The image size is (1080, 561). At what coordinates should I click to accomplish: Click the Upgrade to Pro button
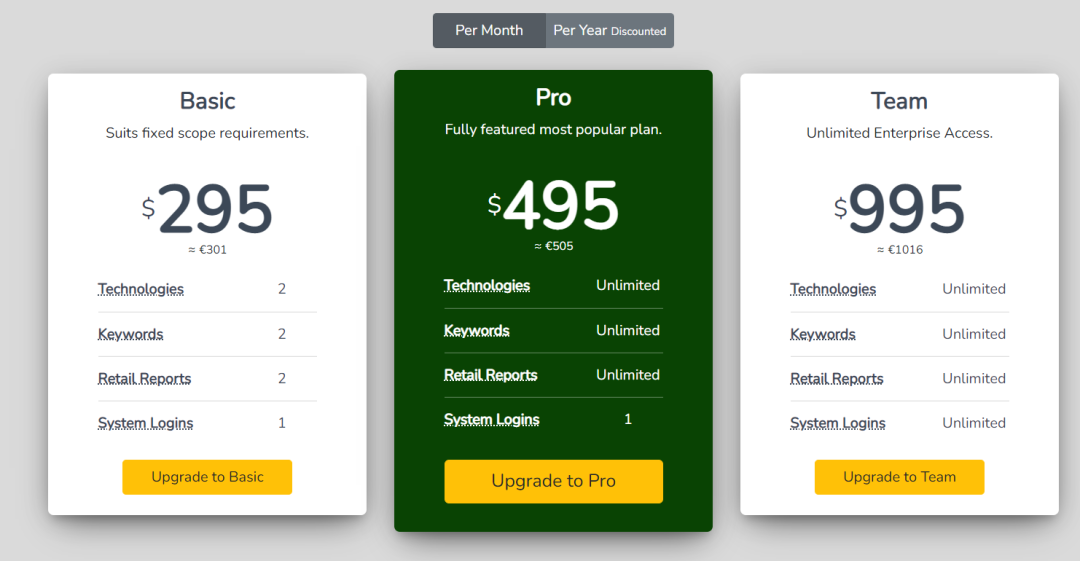554,481
